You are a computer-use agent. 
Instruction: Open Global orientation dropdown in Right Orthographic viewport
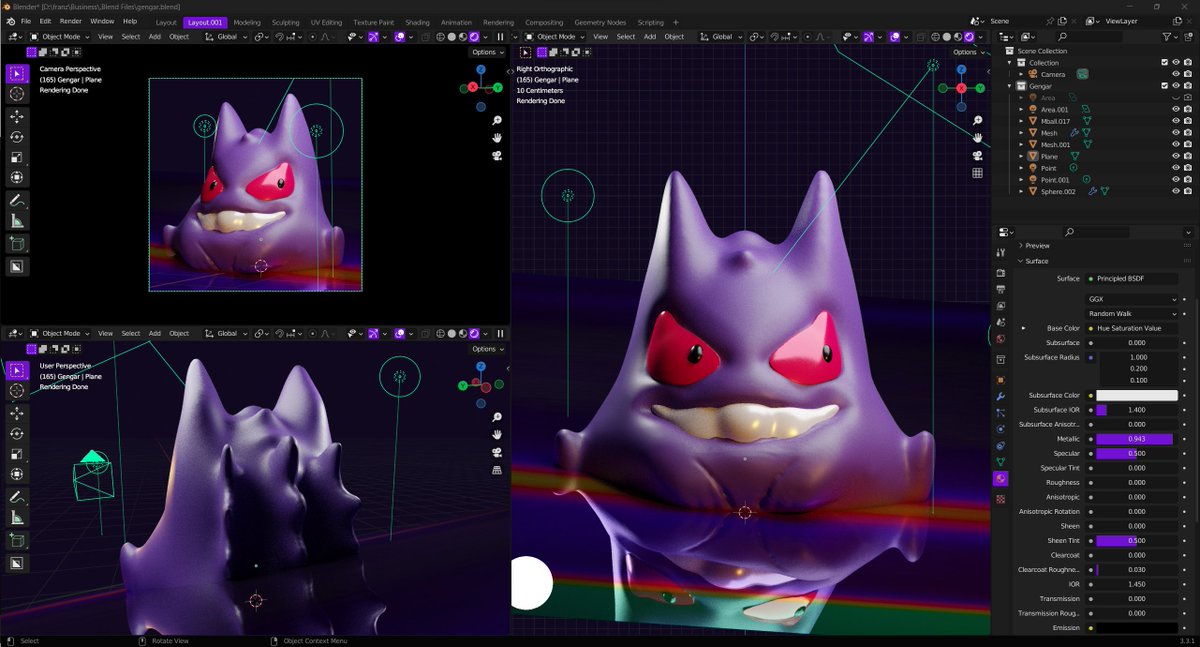[x=720, y=37]
